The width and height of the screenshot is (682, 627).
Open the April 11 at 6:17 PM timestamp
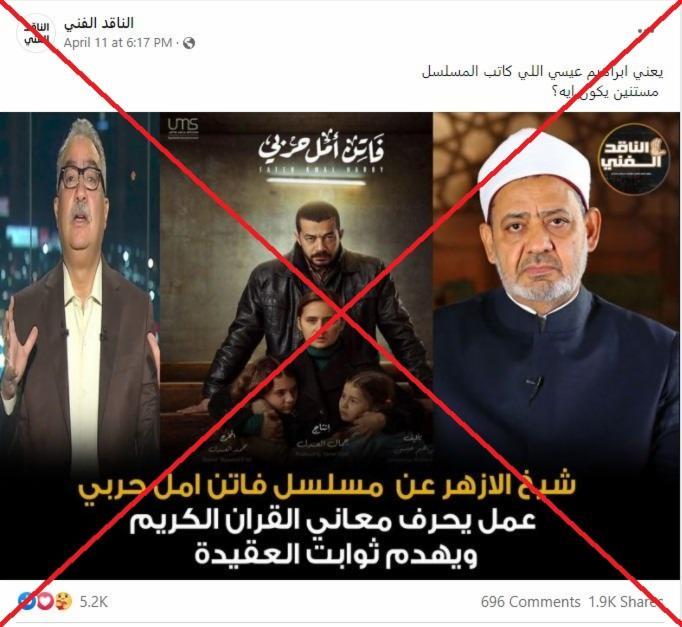click(x=118, y=43)
